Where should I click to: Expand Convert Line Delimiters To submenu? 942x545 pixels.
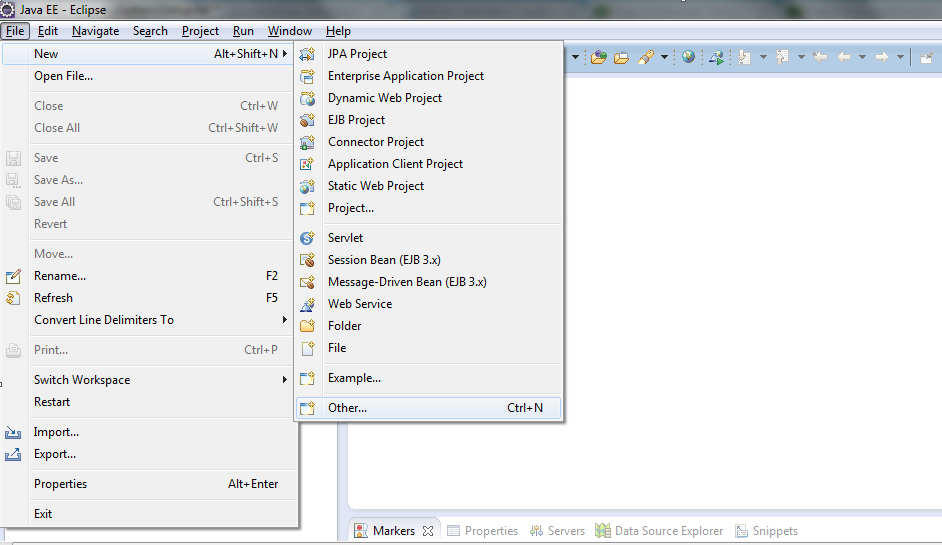[x=284, y=320]
